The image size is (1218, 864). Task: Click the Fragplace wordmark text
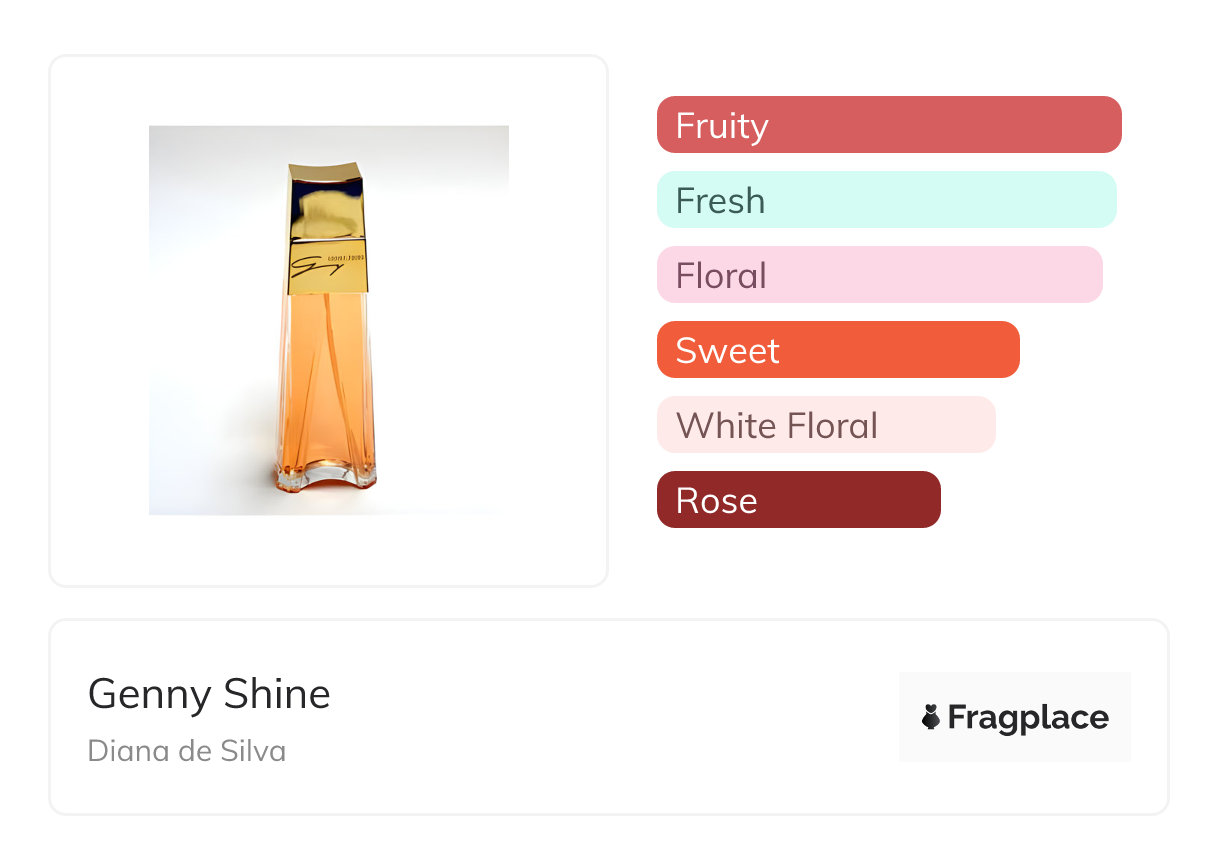click(x=1027, y=717)
